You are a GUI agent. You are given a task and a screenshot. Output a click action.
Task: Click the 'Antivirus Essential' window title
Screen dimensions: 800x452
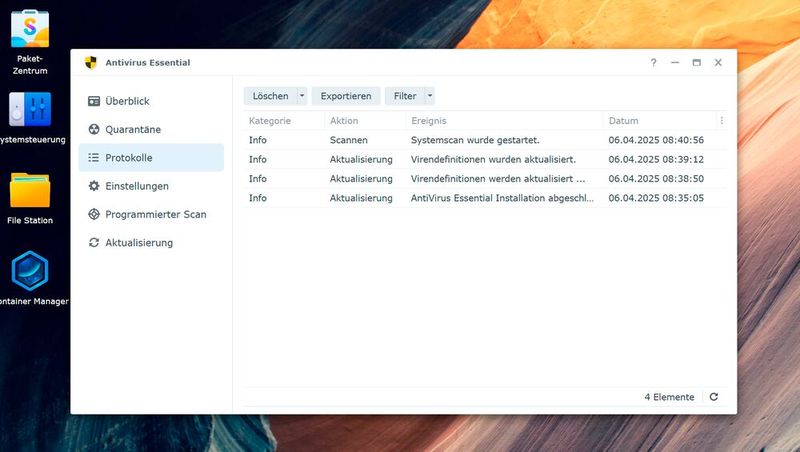point(148,62)
